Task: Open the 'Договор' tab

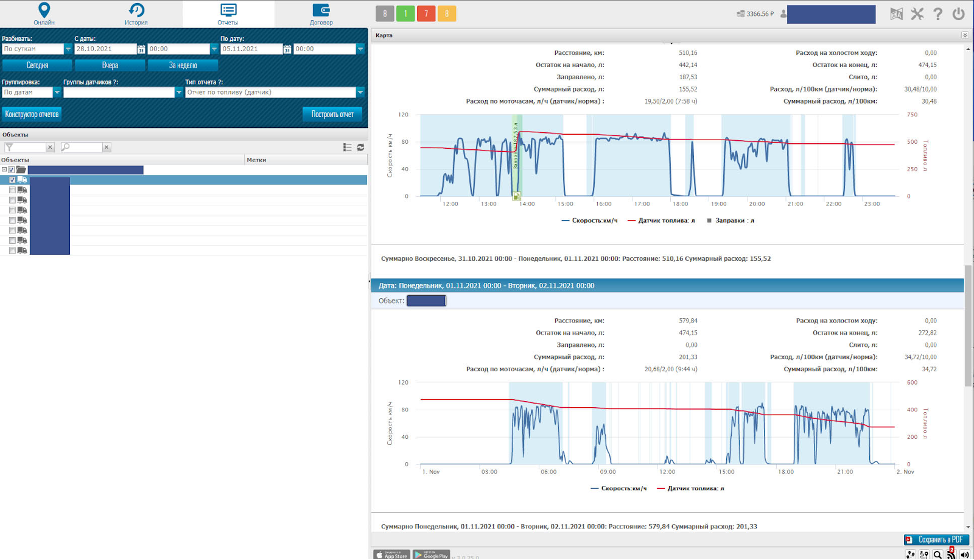Action: coord(322,13)
